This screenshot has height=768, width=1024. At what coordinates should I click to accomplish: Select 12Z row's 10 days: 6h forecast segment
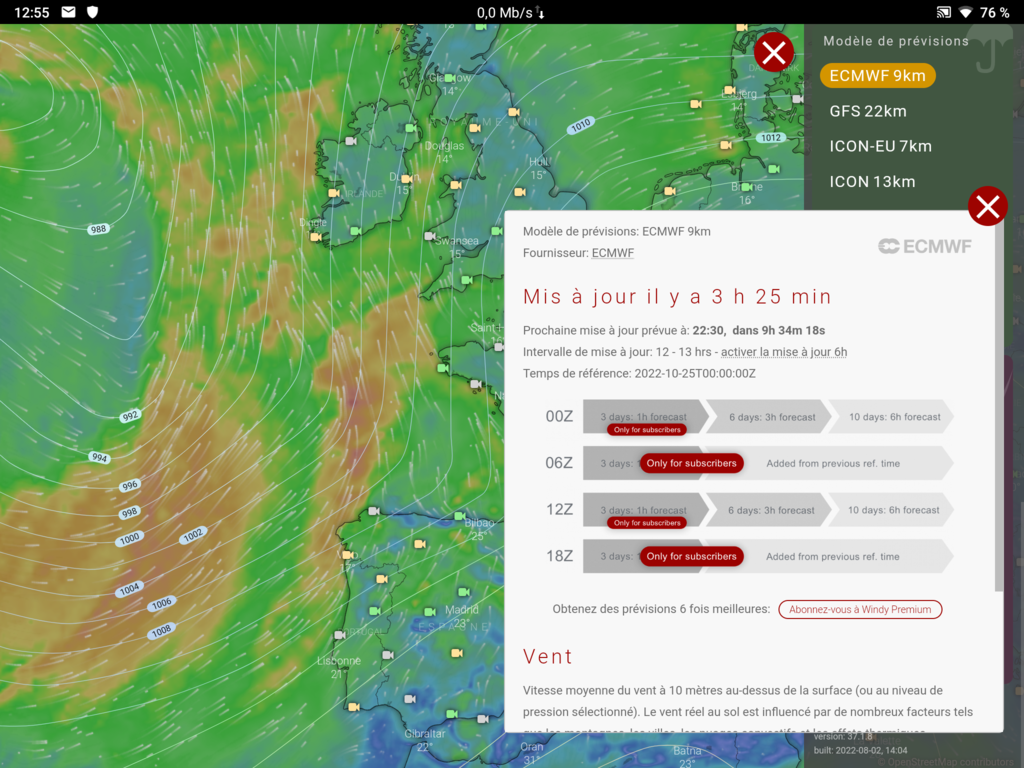click(895, 510)
